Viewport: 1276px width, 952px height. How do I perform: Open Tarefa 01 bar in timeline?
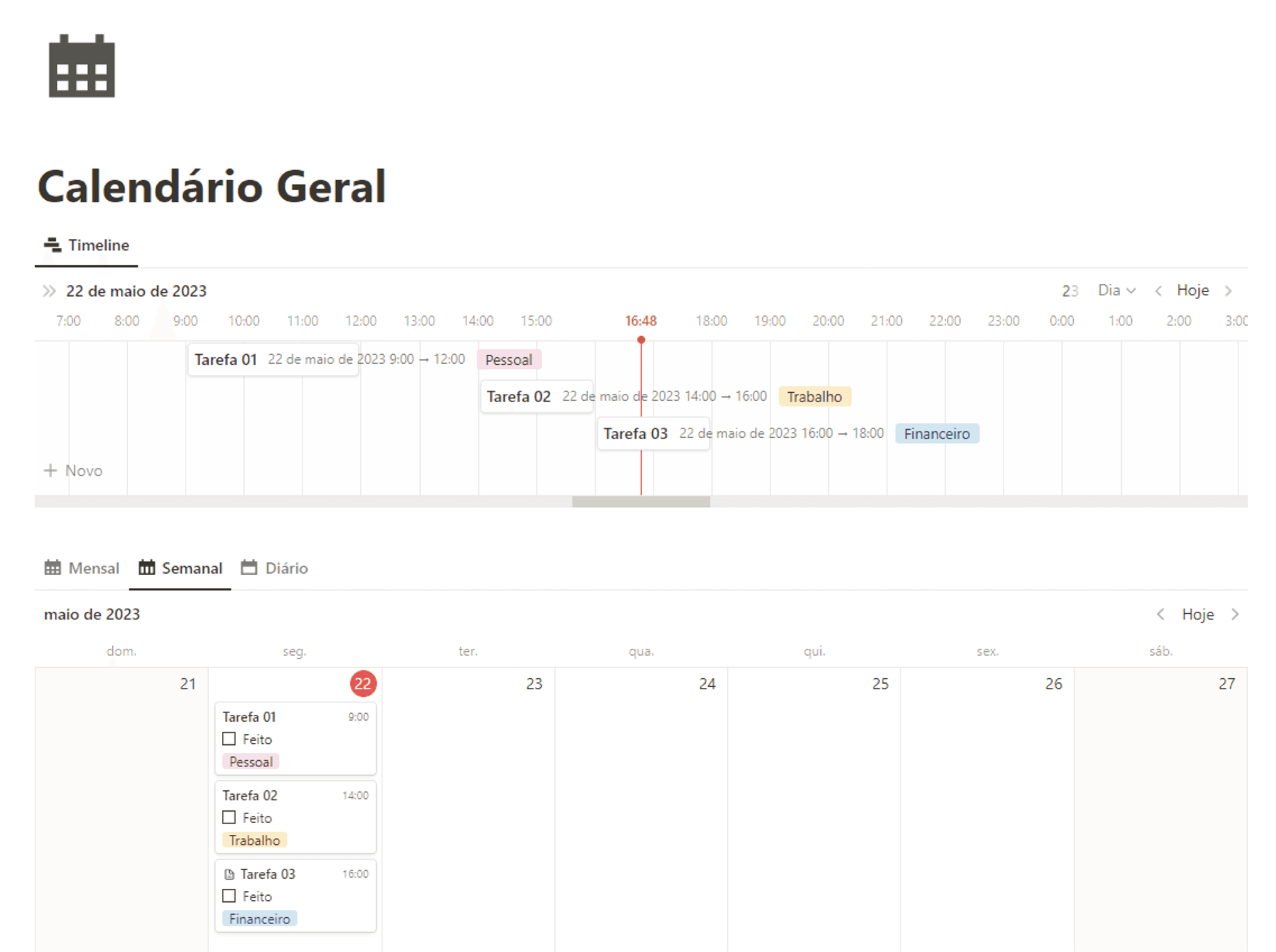(273, 360)
